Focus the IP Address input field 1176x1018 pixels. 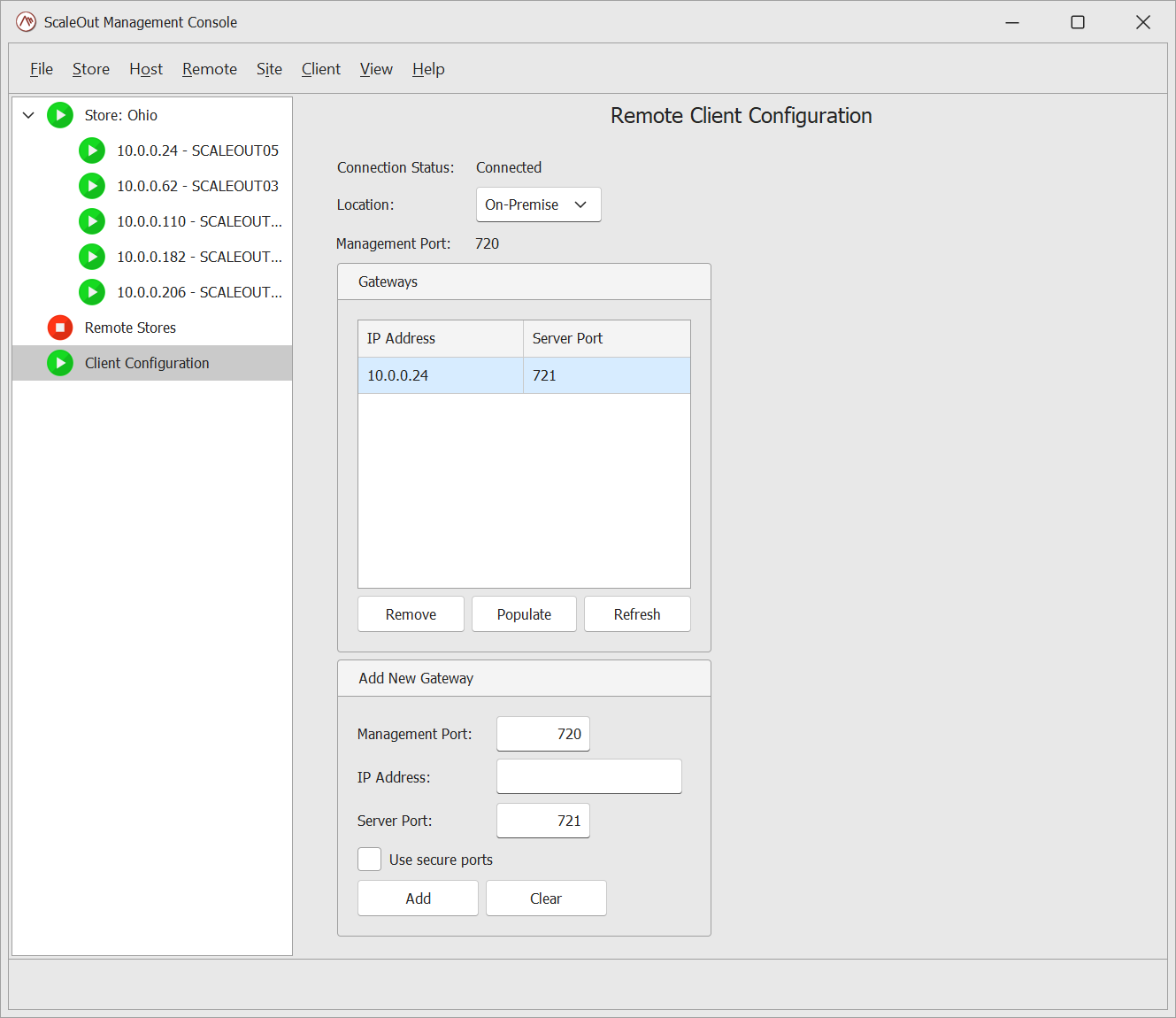click(589, 776)
